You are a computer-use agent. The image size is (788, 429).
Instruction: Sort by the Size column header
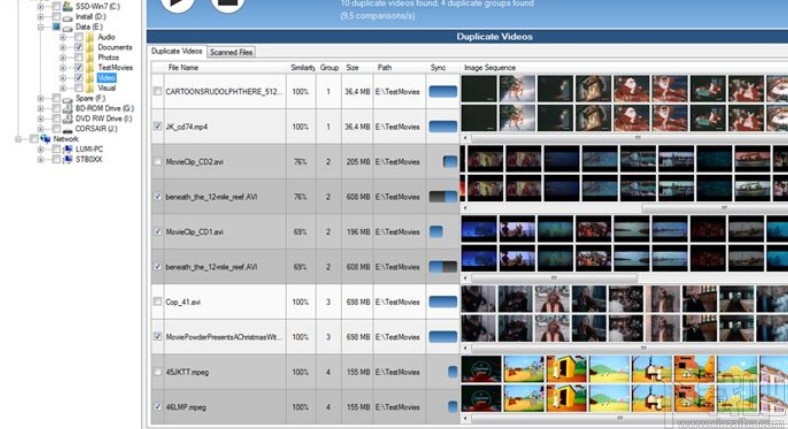pyautogui.click(x=357, y=67)
